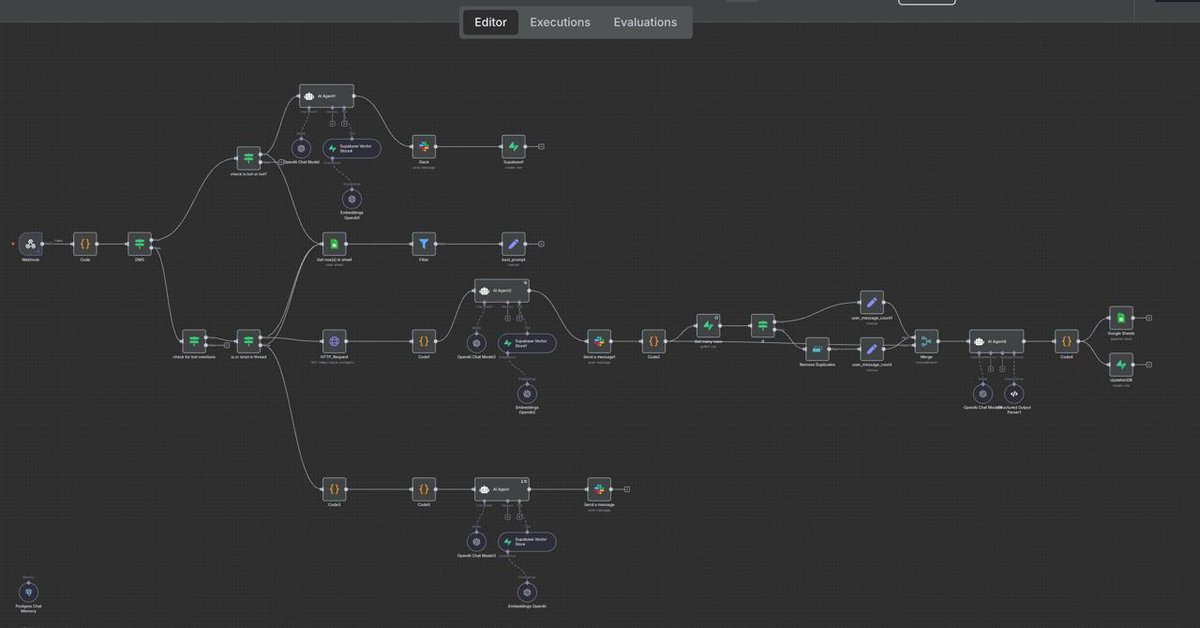
Task: Click the Embeddings OpenAI1 node
Action: [352, 199]
